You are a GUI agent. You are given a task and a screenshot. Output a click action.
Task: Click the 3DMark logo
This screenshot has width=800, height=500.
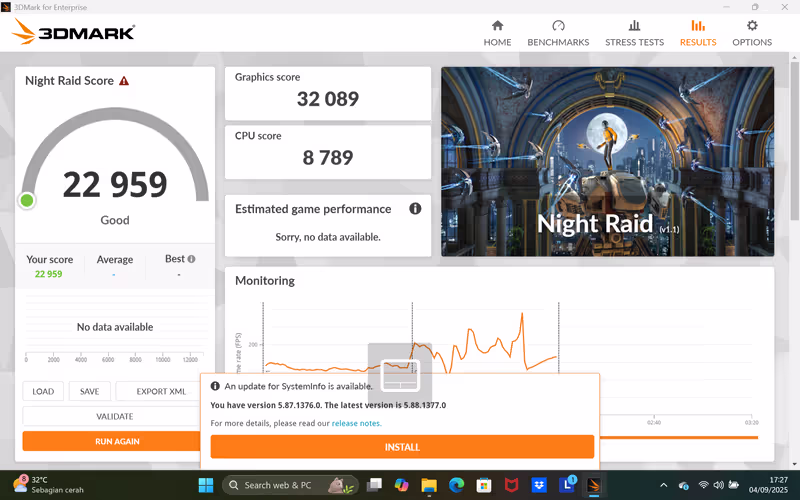tap(73, 33)
